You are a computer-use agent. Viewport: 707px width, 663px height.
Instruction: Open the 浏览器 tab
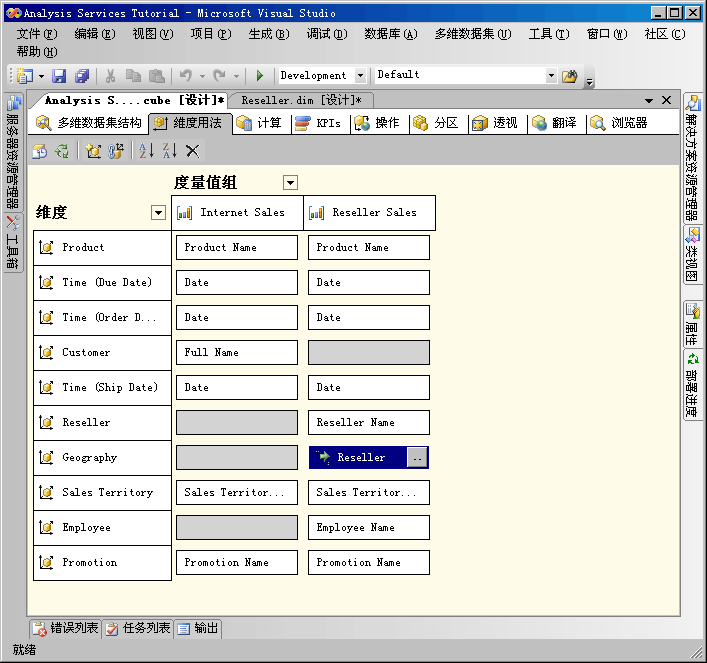[619, 123]
